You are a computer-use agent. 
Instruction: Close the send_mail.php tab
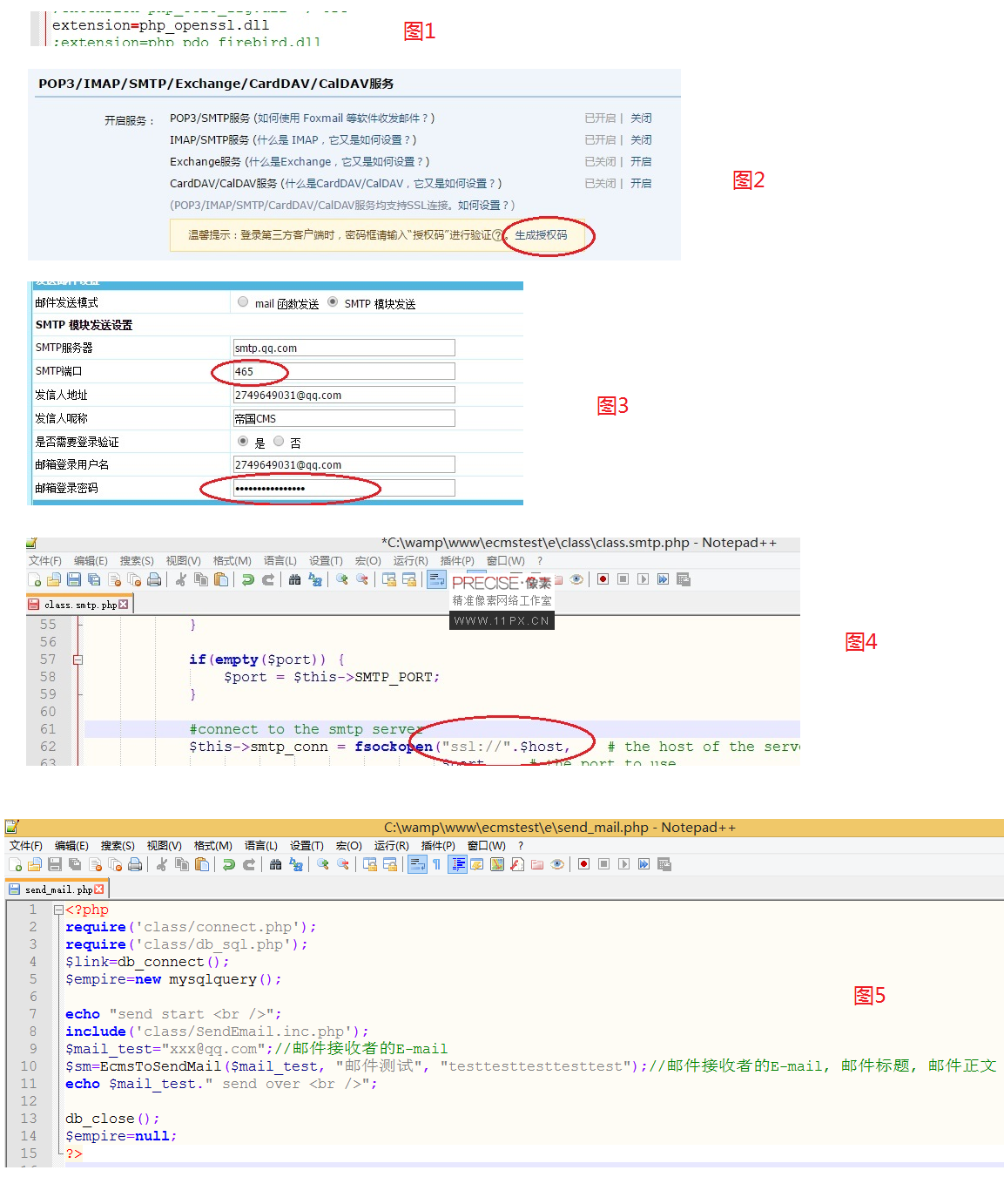[98, 889]
